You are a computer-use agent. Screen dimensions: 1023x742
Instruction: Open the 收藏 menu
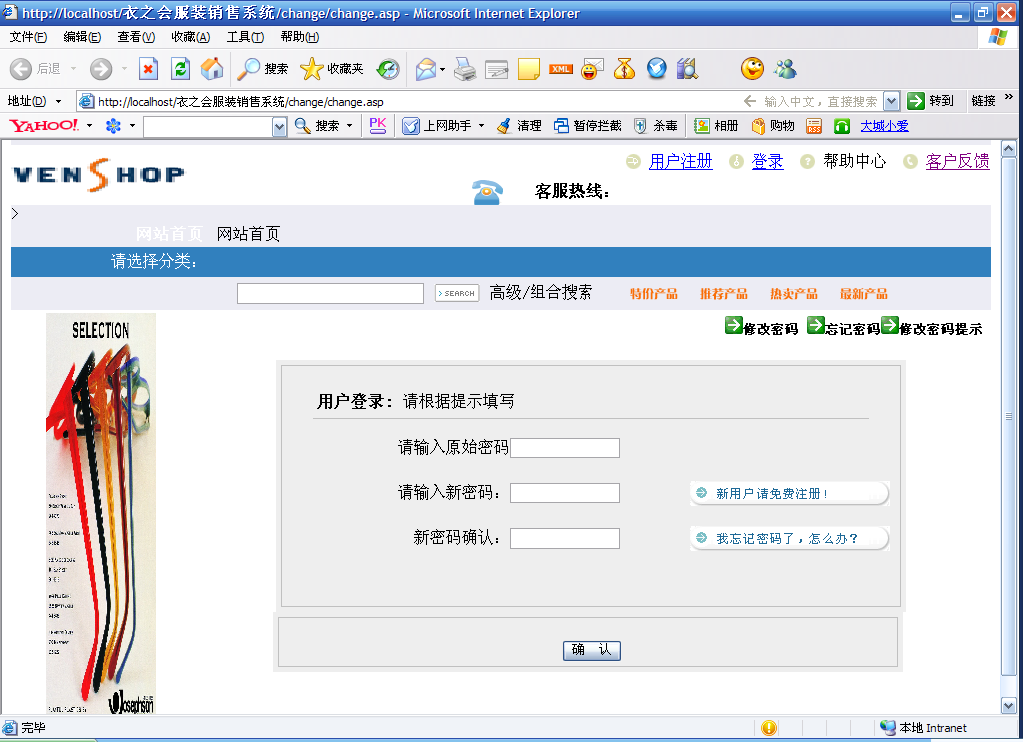[191, 37]
